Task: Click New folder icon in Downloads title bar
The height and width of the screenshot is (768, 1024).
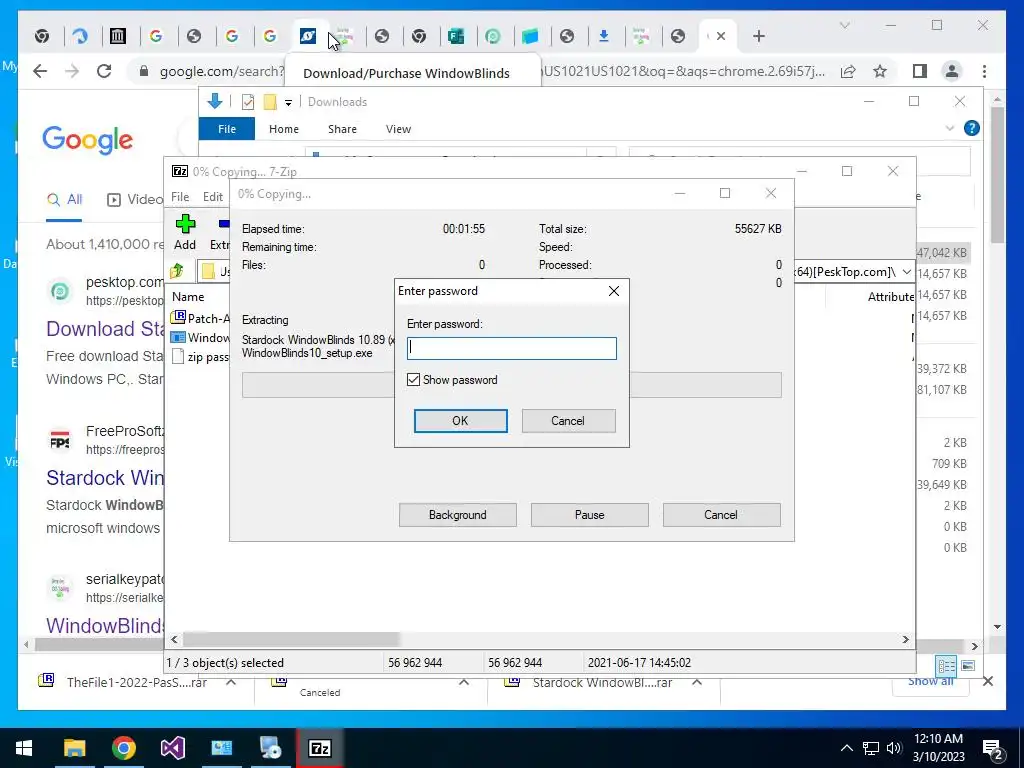Action: pyautogui.click(x=270, y=102)
